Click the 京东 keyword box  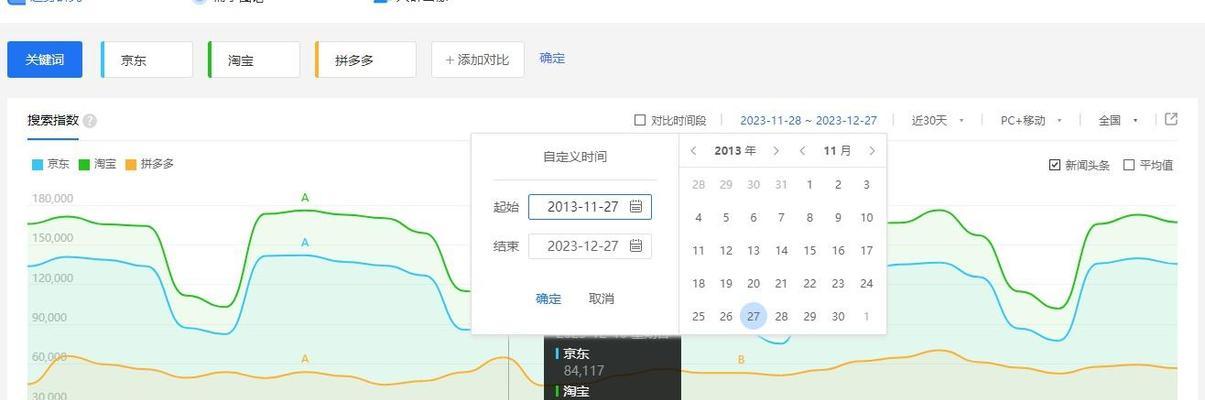pos(147,60)
